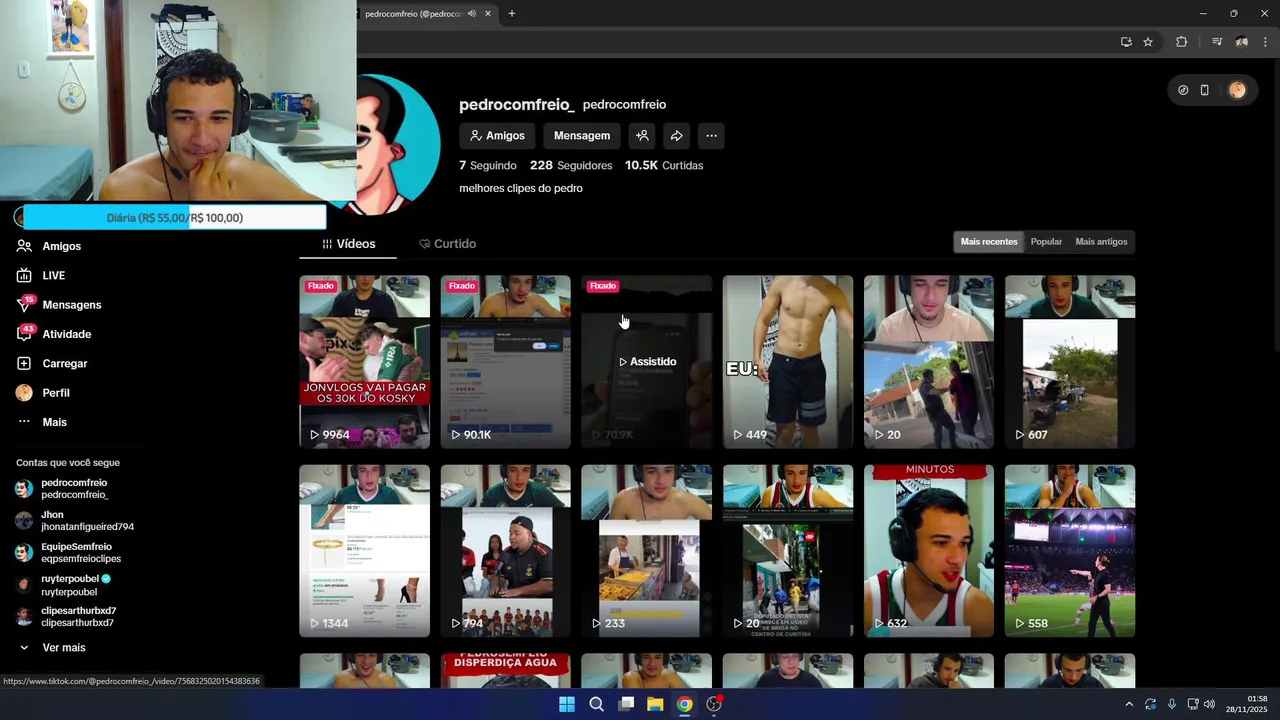Click the 10.5K Curtidas count

pyautogui.click(x=664, y=166)
